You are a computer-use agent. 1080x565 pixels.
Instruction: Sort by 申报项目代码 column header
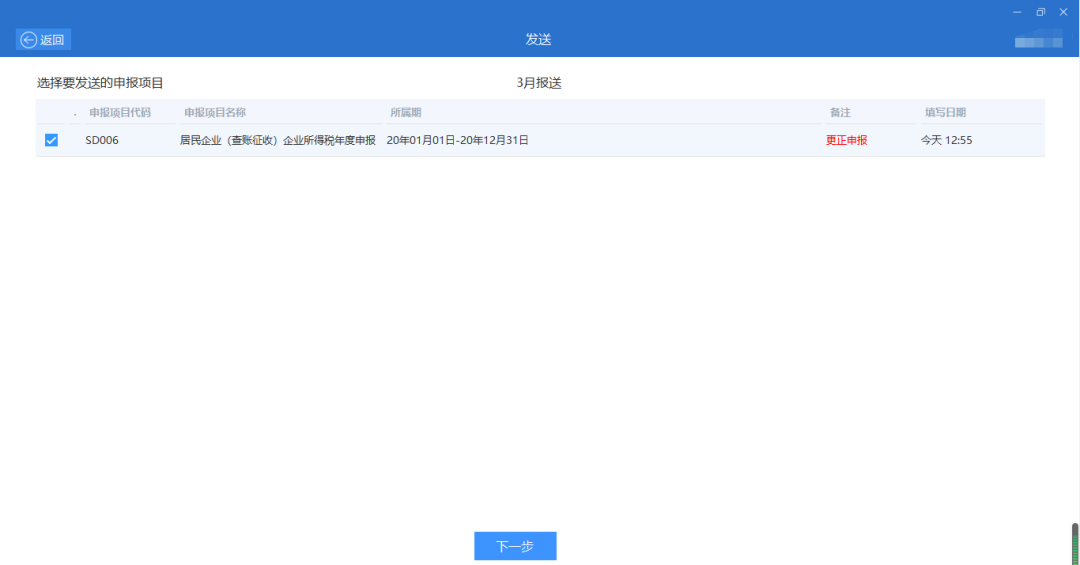pyautogui.click(x=120, y=112)
